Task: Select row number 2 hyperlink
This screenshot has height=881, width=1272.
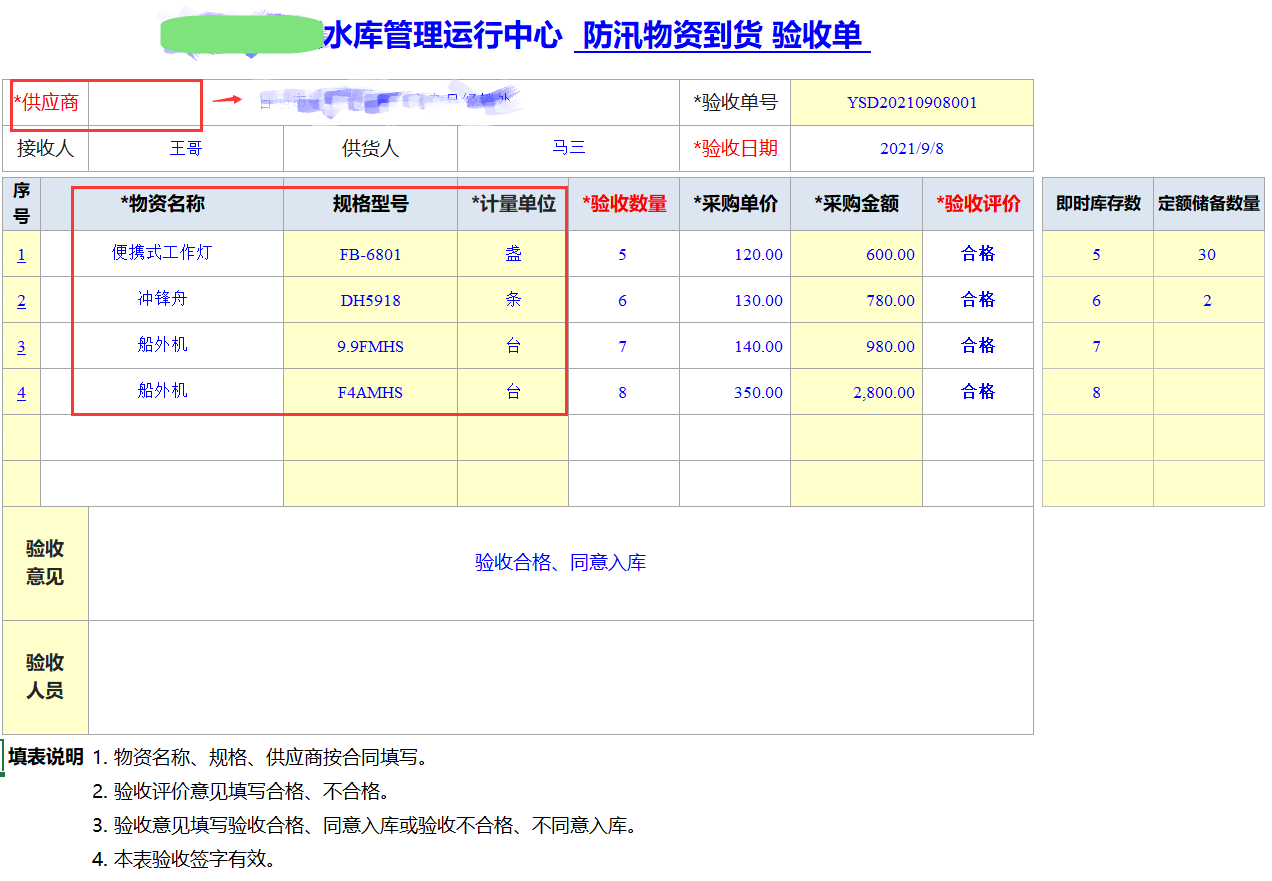Action: [21, 300]
